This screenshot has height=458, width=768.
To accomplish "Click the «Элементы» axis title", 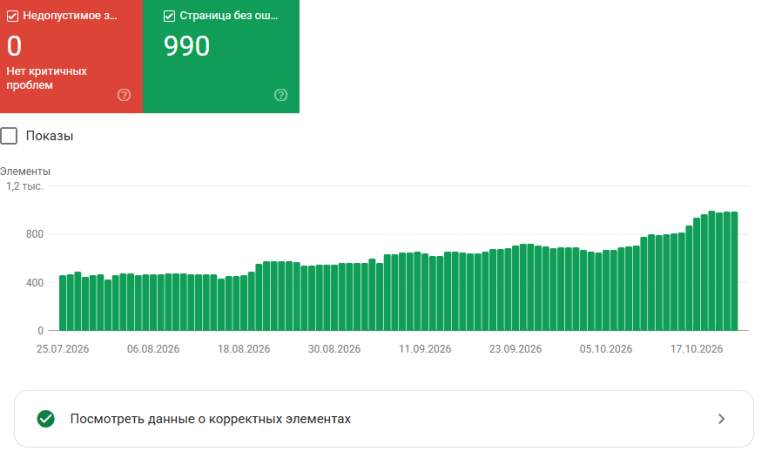I will (25, 171).
